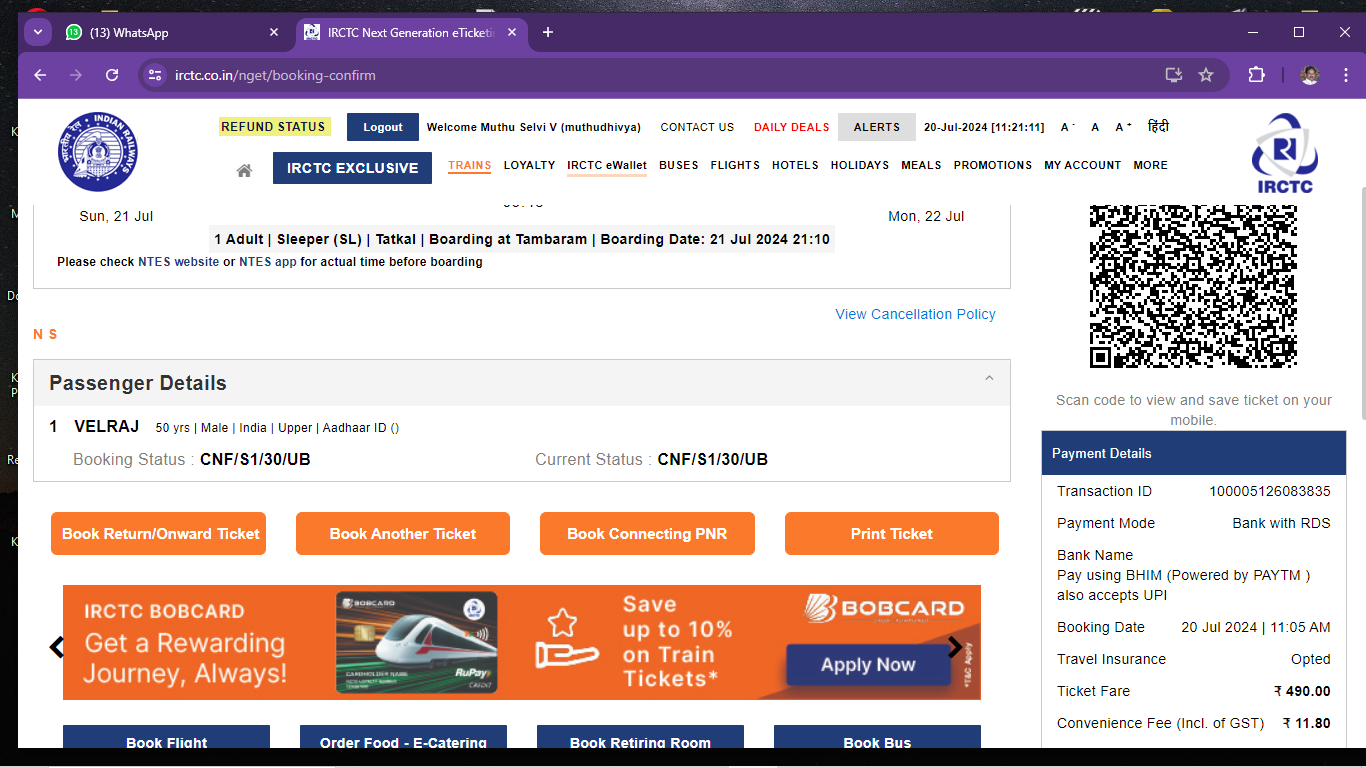The width and height of the screenshot is (1366, 768).
Task: Open the MEALS menu
Action: pyautogui.click(x=921, y=165)
